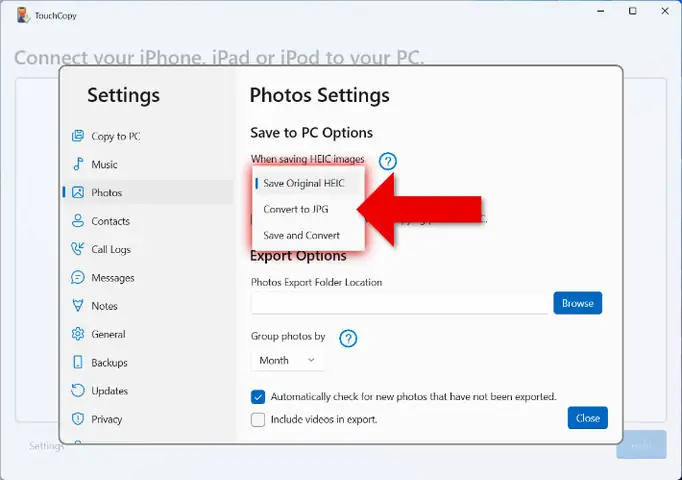The height and width of the screenshot is (480, 682).
Task: Click the Contacts person icon
Action: 77,221
